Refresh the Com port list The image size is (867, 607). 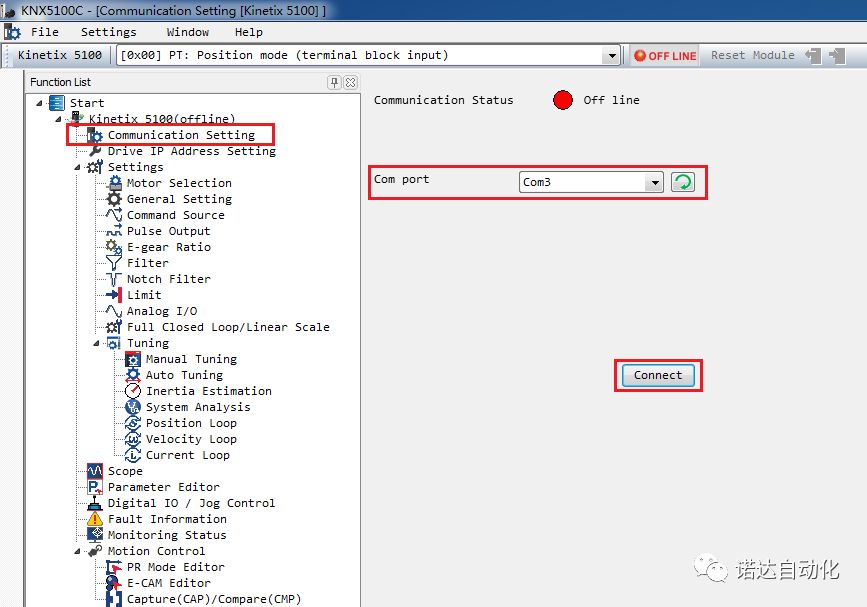point(683,182)
